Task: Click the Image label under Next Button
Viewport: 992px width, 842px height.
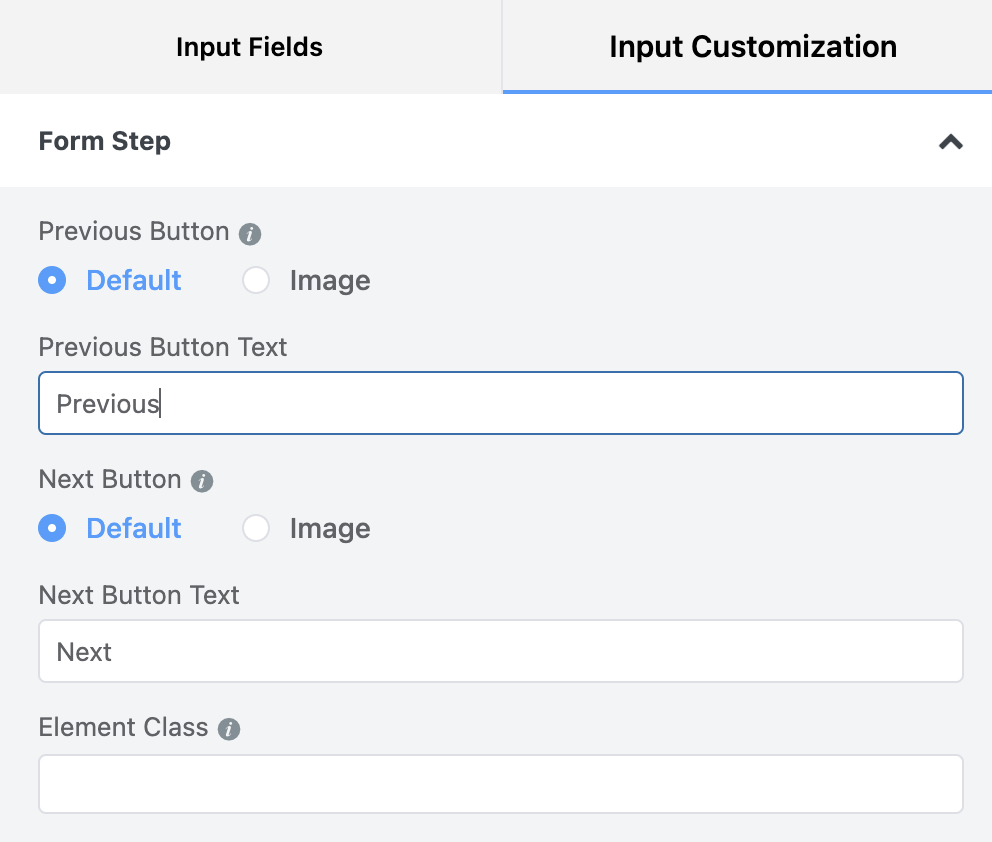Action: [330, 528]
